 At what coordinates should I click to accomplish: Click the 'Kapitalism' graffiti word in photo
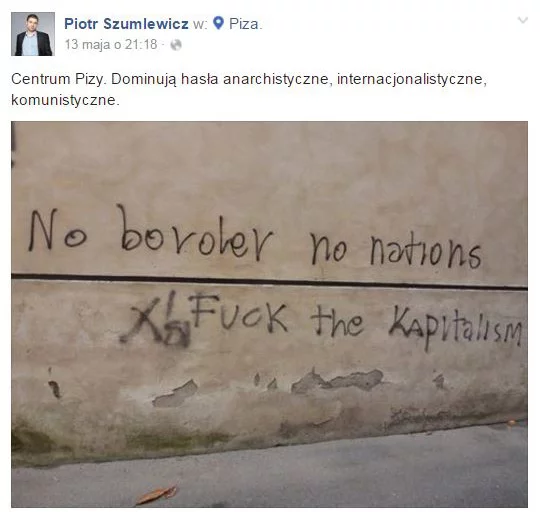pos(456,327)
